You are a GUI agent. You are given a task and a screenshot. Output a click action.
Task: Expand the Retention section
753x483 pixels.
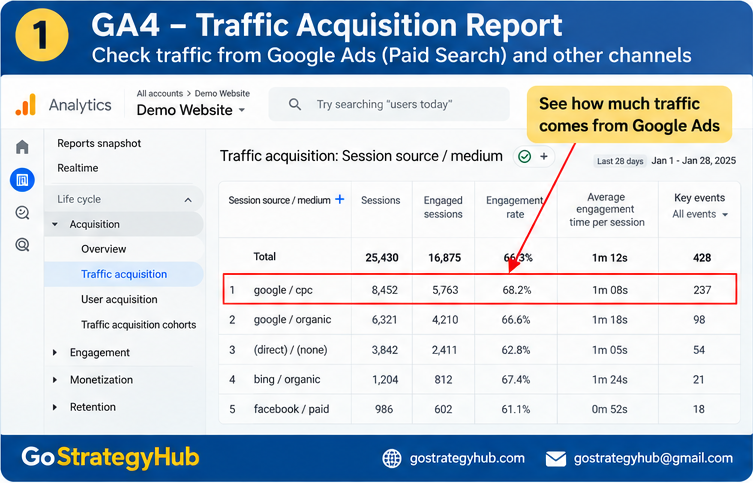tap(55, 407)
